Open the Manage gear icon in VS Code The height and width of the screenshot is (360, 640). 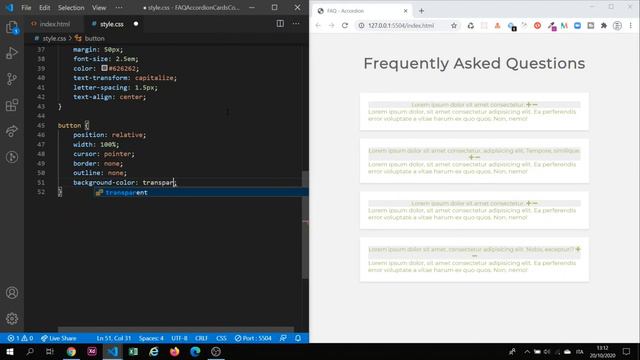(x=12, y=318)
